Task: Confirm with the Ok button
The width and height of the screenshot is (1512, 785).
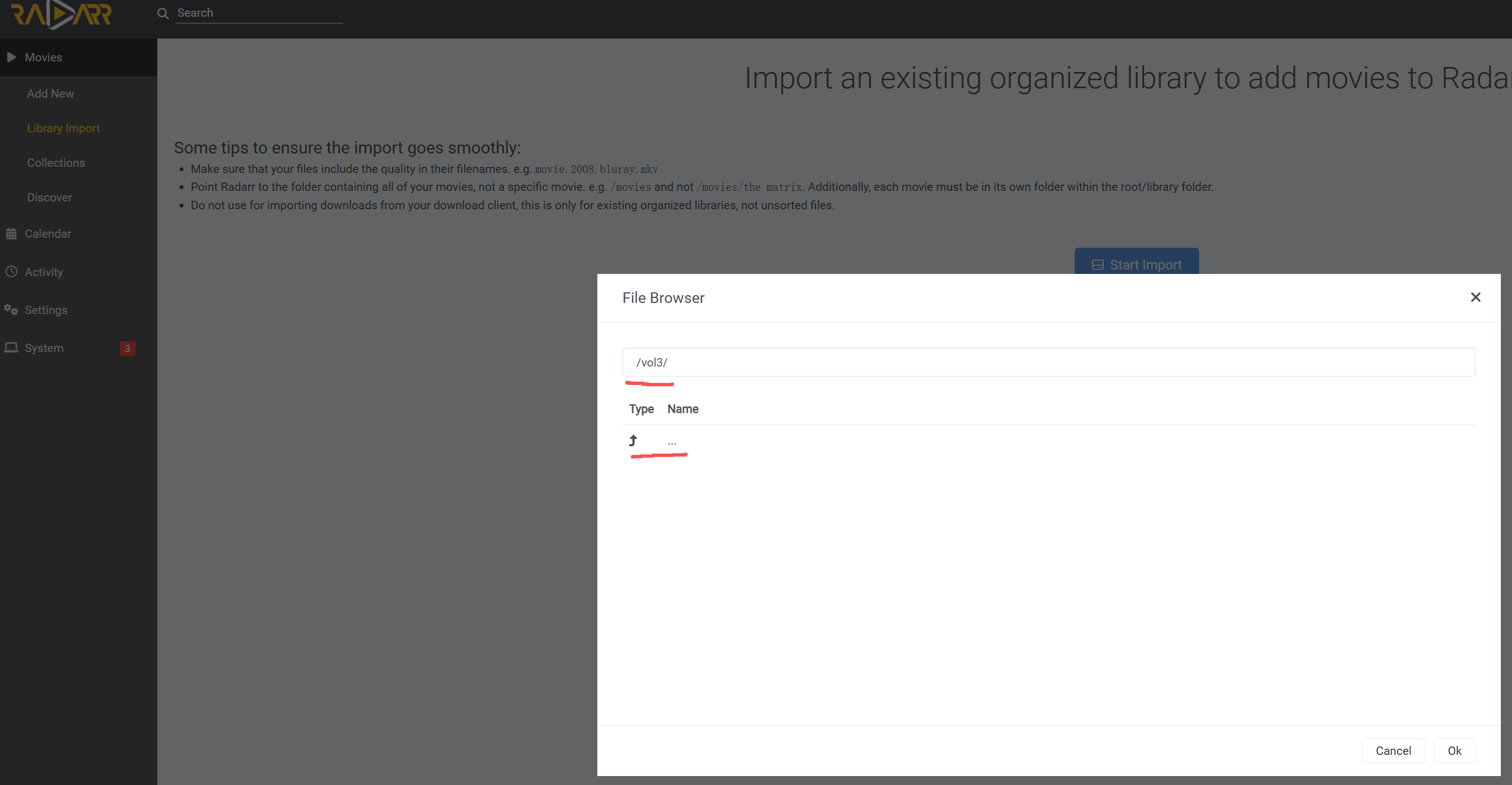Action: tap(1455, 751)
